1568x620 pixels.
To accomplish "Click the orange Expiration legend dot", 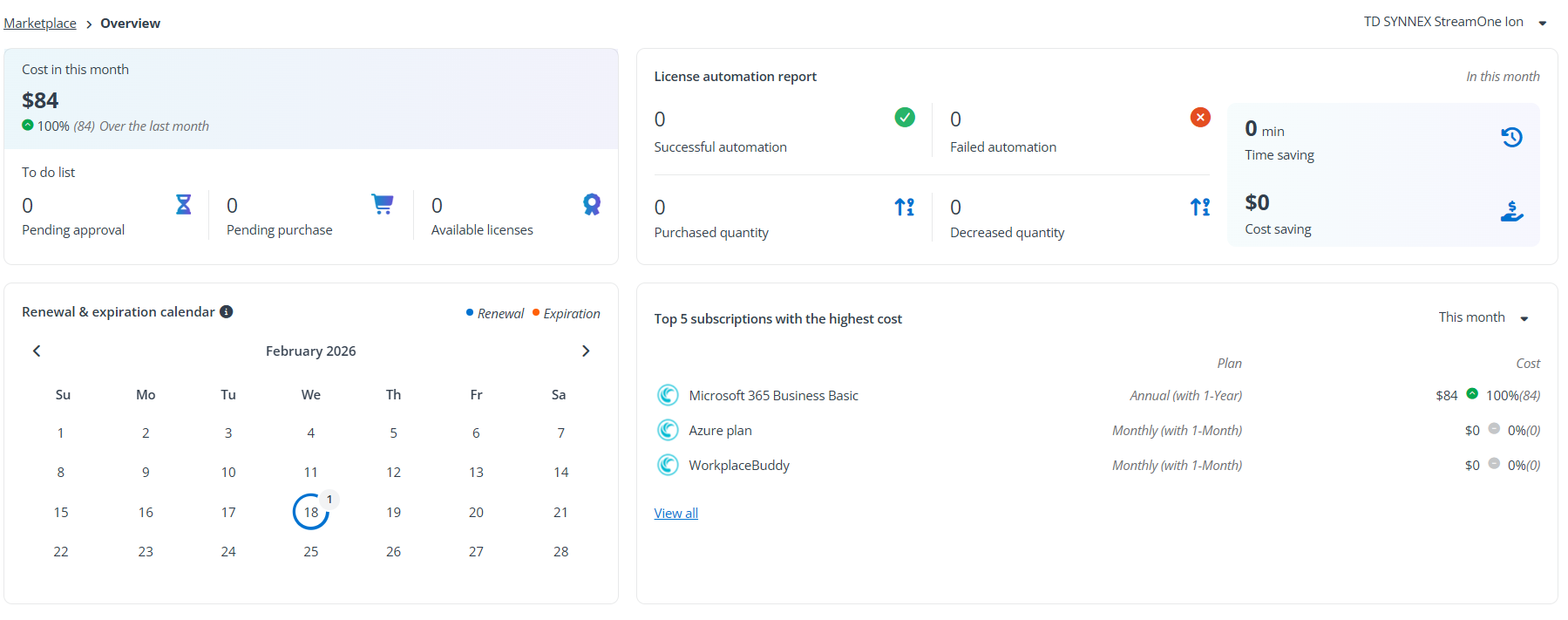I will [x=536, y=312].
